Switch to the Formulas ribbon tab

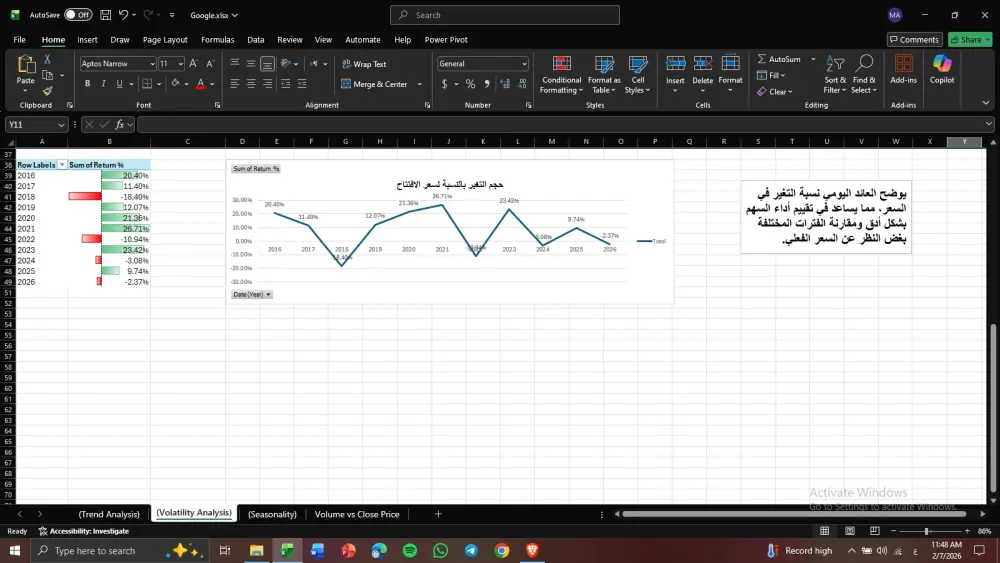pyautogui.click(x=217, y=40)
